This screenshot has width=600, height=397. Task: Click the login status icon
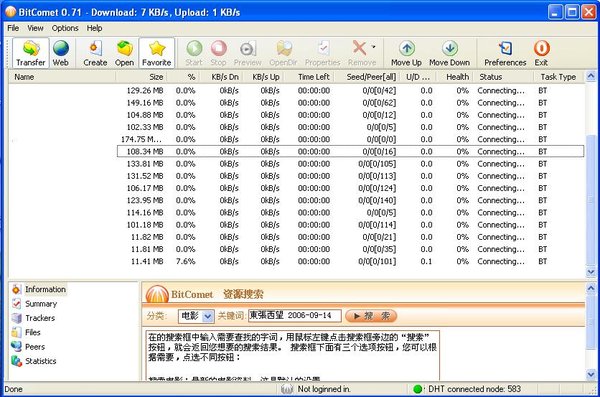pyautogui.click(x=287, y=389)
